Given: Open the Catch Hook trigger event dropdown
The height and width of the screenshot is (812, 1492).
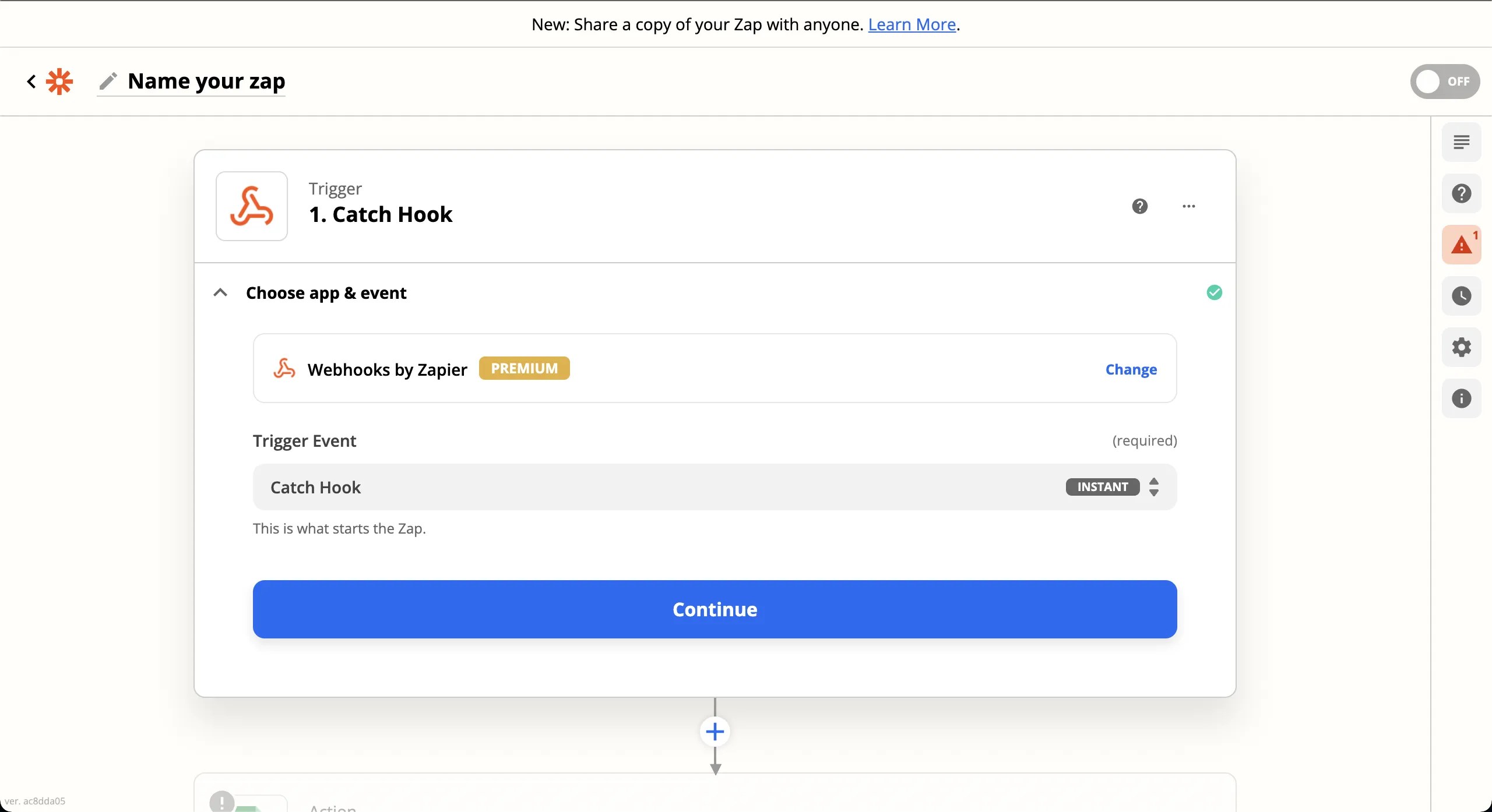Looking at the screenshot, I should (715, 487).
